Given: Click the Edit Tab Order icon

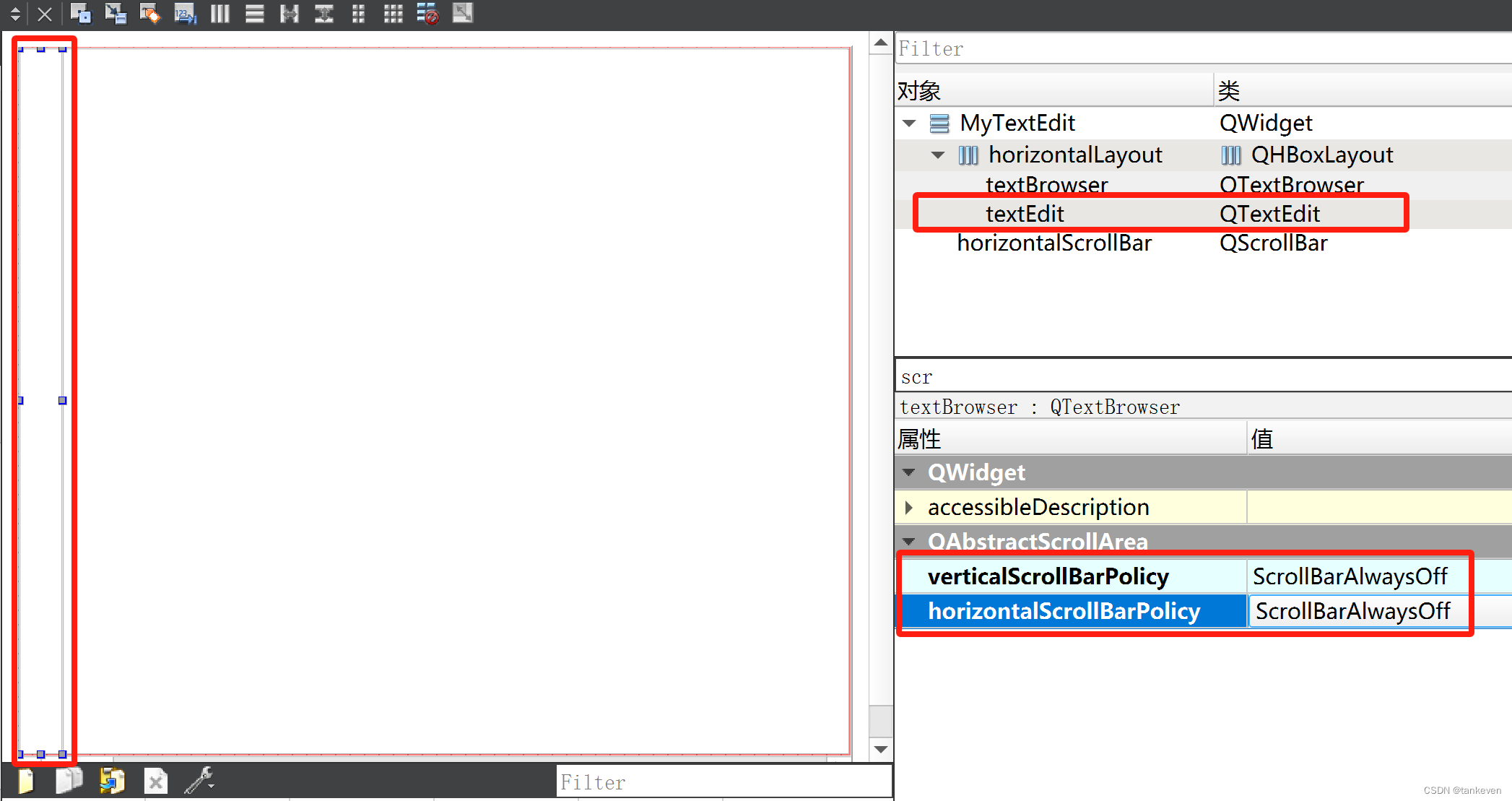Looking at the screenshot, I should [185, 13].
